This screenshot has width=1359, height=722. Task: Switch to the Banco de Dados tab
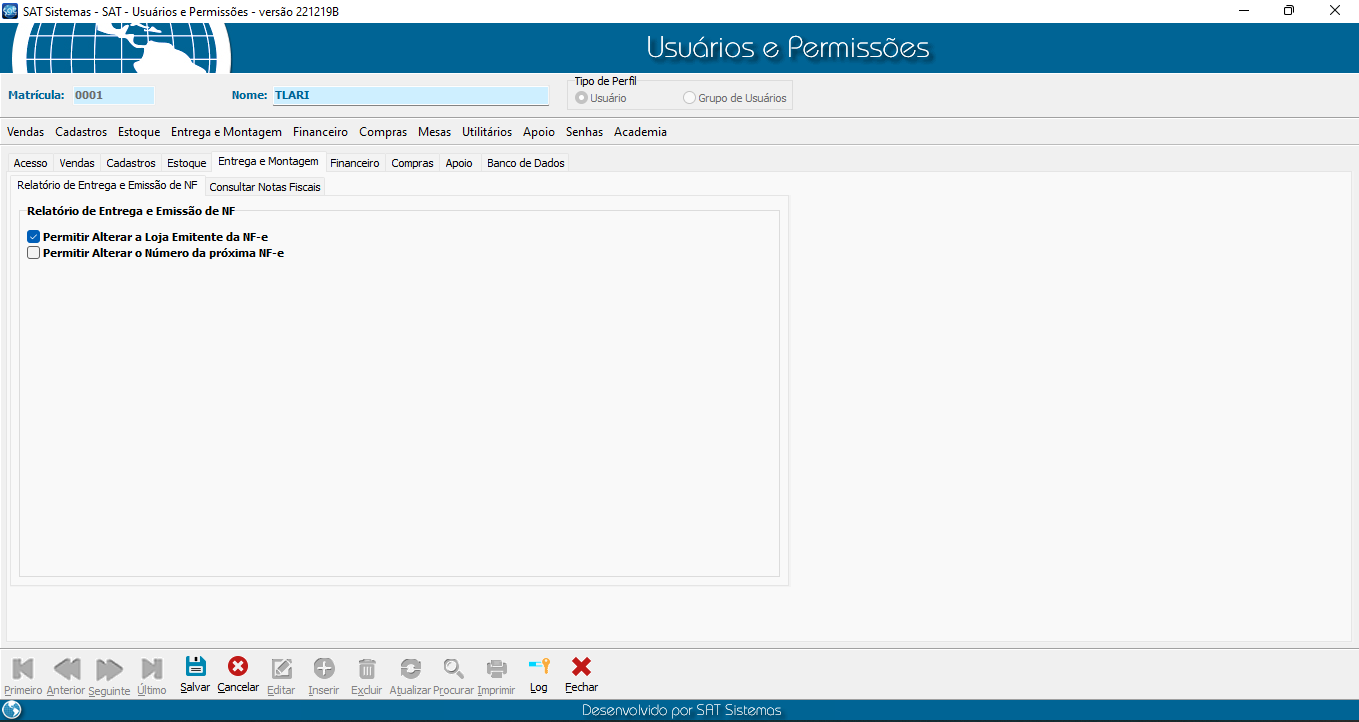[x=525, y=163]
